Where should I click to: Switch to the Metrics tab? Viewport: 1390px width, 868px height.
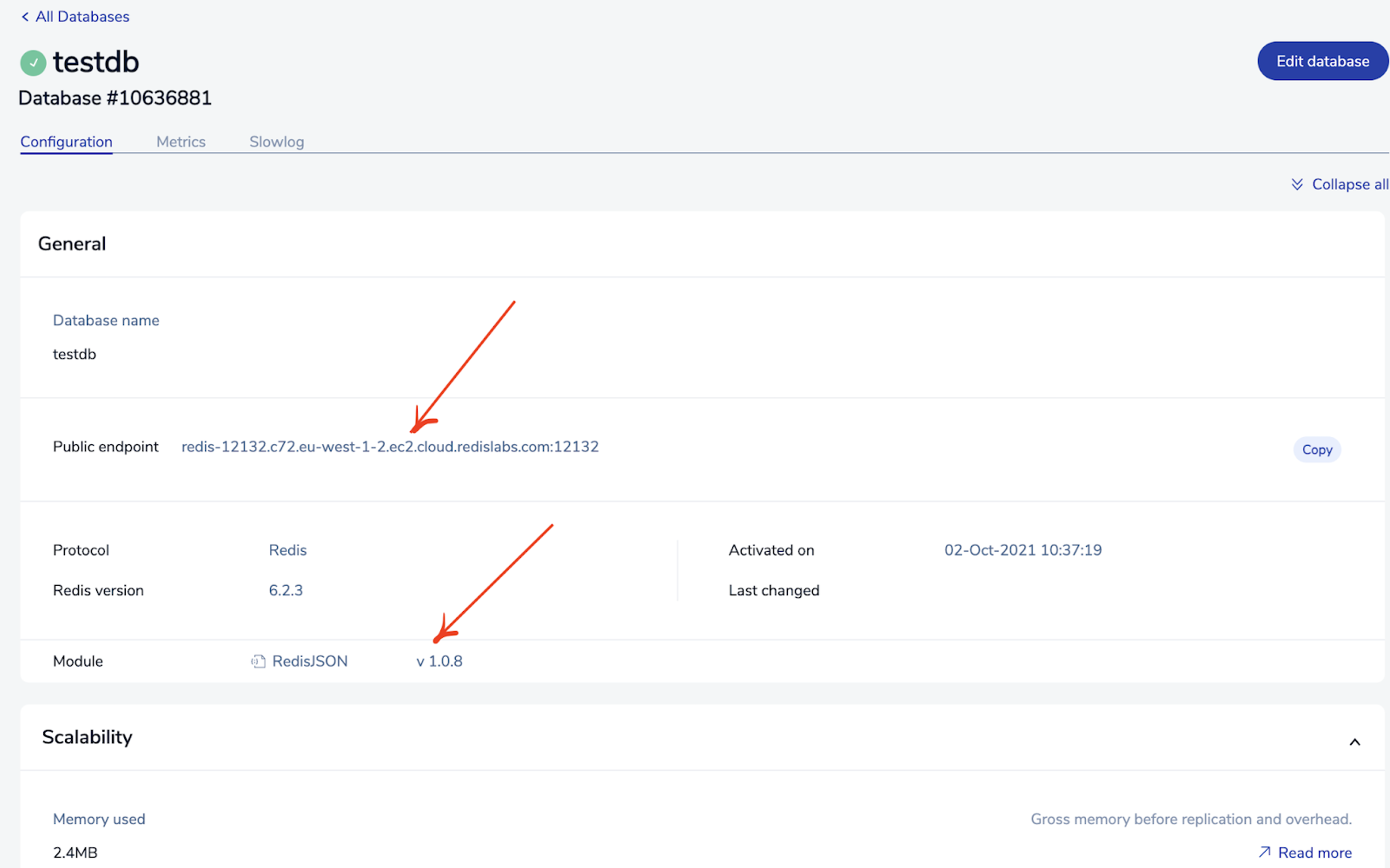coord(181,142)
